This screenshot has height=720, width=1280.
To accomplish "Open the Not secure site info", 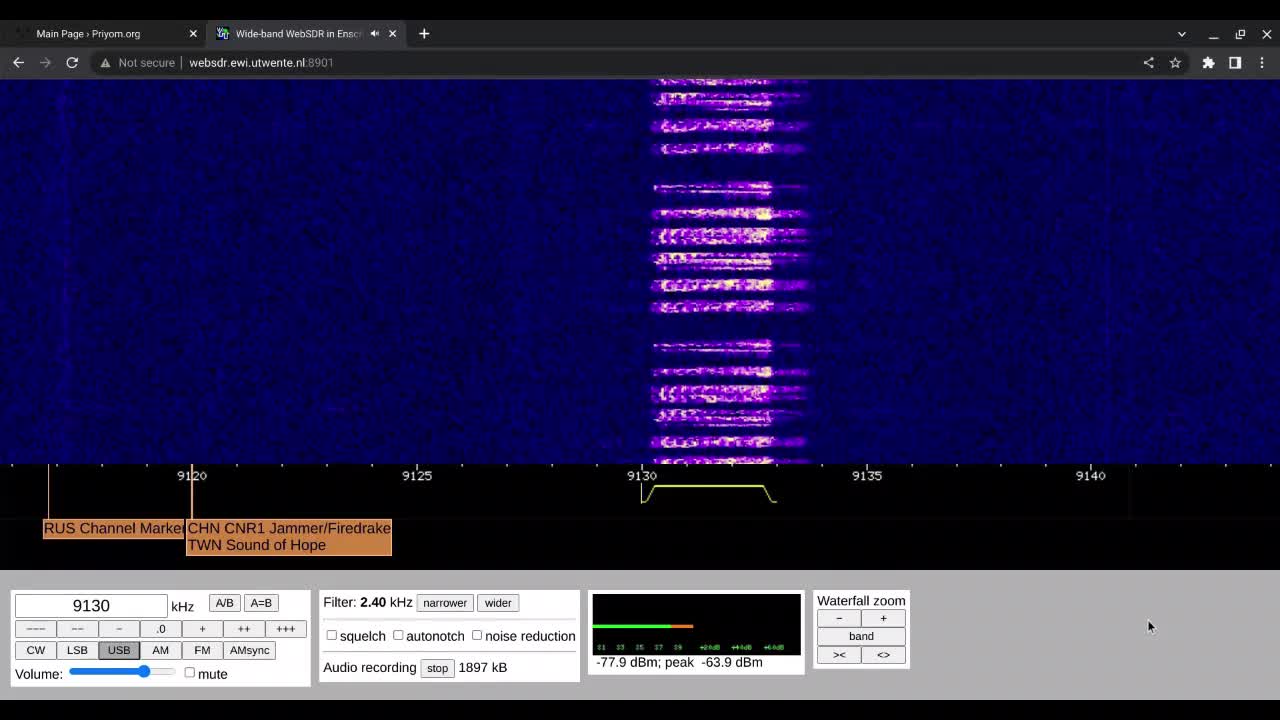I will (137, 62).
